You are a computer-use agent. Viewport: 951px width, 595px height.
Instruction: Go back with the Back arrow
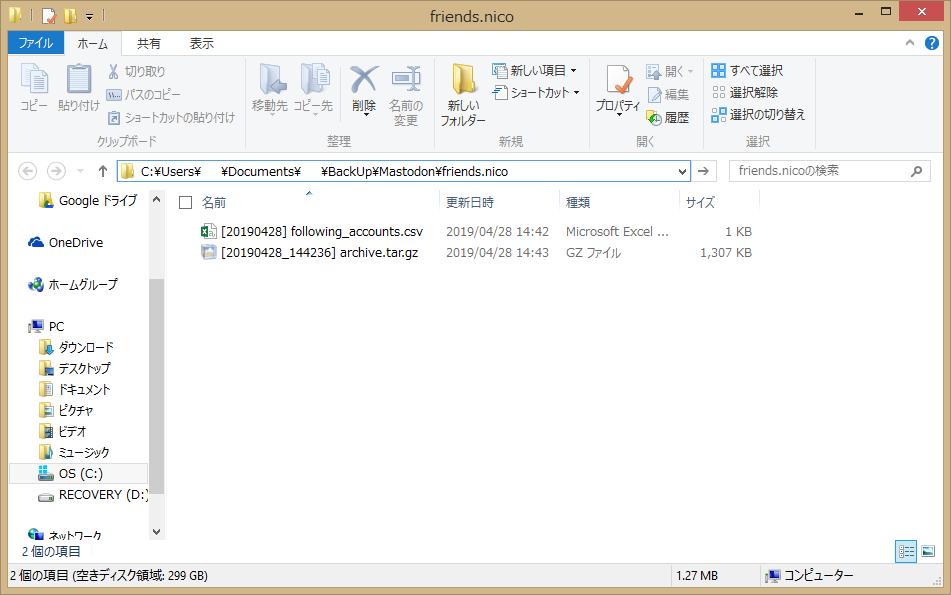27,172
